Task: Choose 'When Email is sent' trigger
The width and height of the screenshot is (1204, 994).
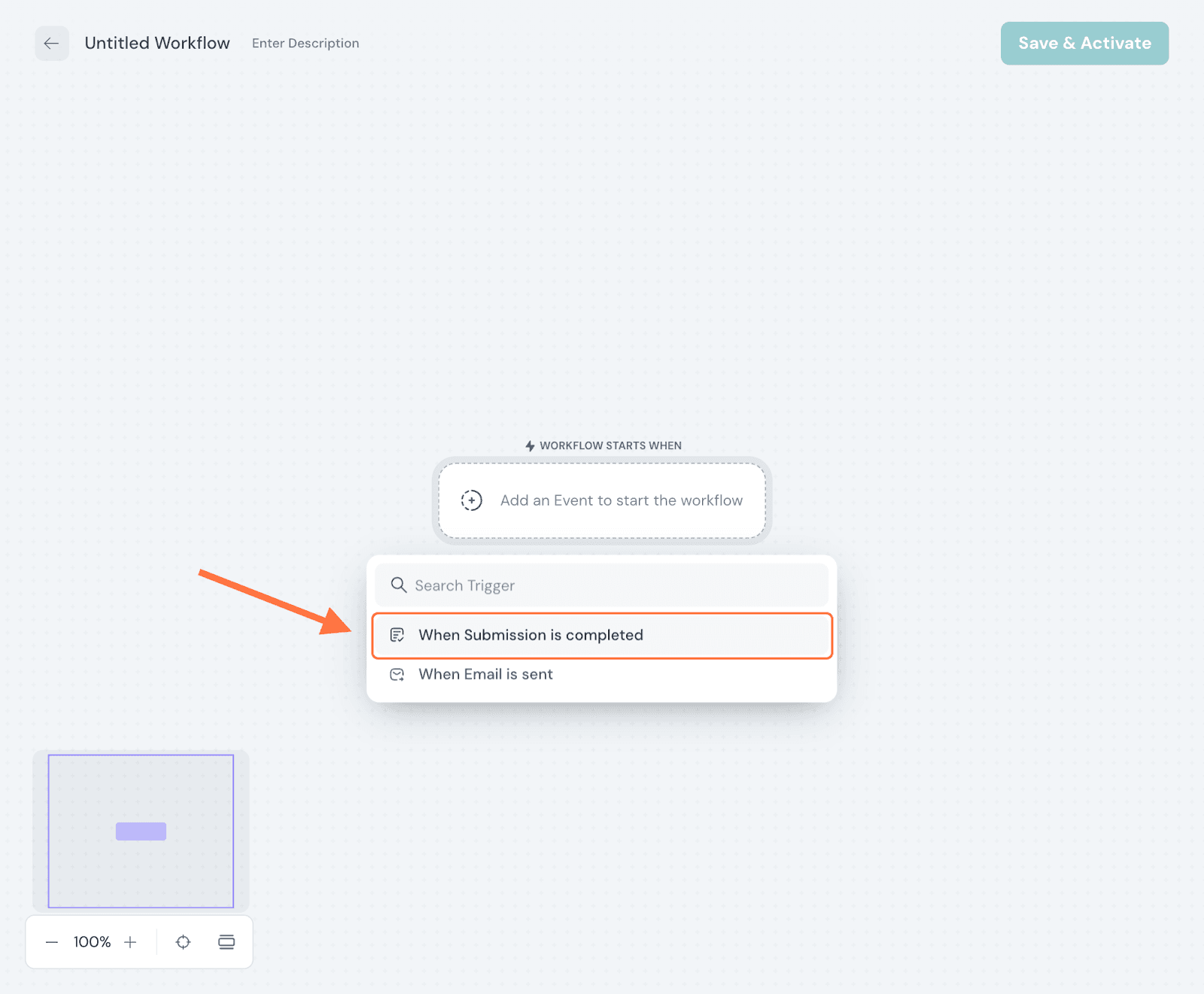Action: tap(486, 674)
